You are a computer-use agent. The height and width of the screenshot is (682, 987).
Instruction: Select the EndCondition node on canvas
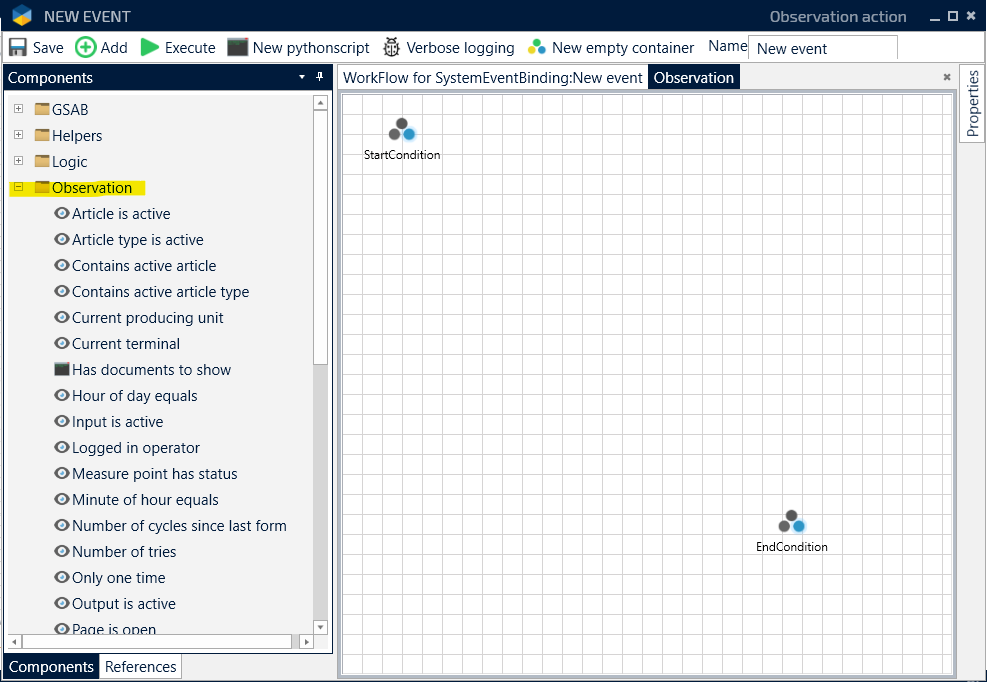tap(792, 523)
